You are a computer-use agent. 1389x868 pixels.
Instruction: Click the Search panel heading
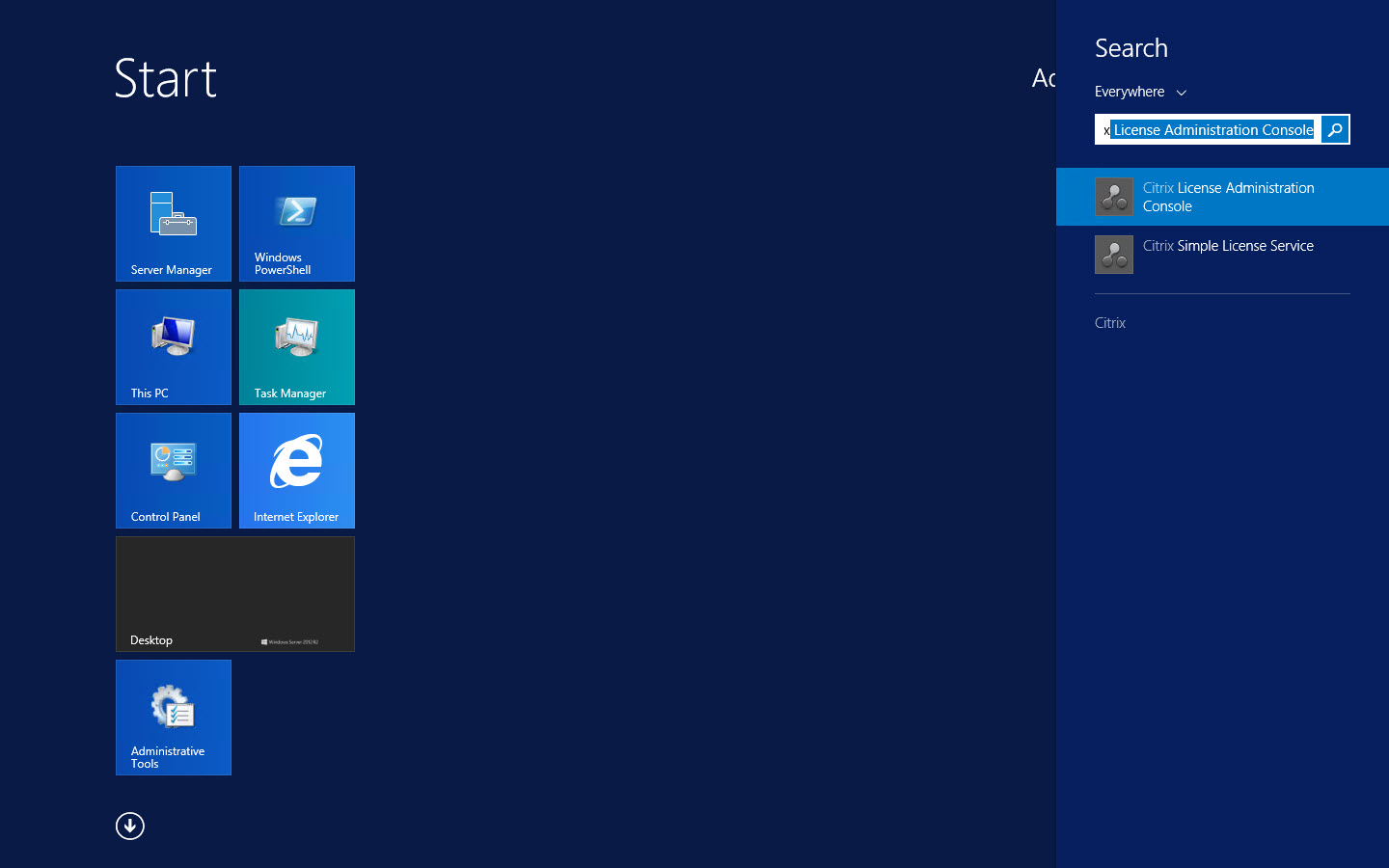1131,48
